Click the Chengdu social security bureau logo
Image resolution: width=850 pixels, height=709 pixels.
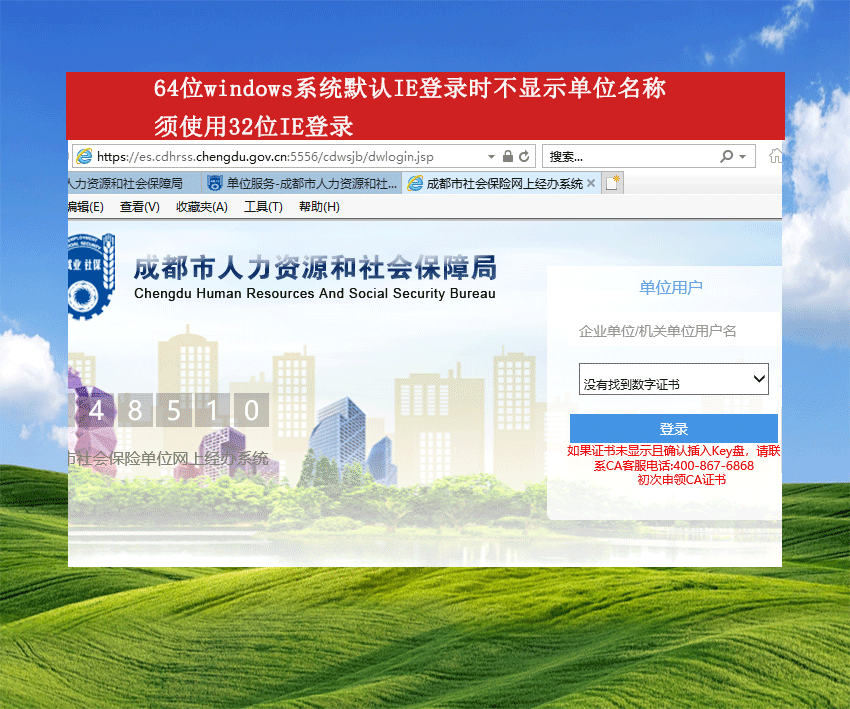91,276
